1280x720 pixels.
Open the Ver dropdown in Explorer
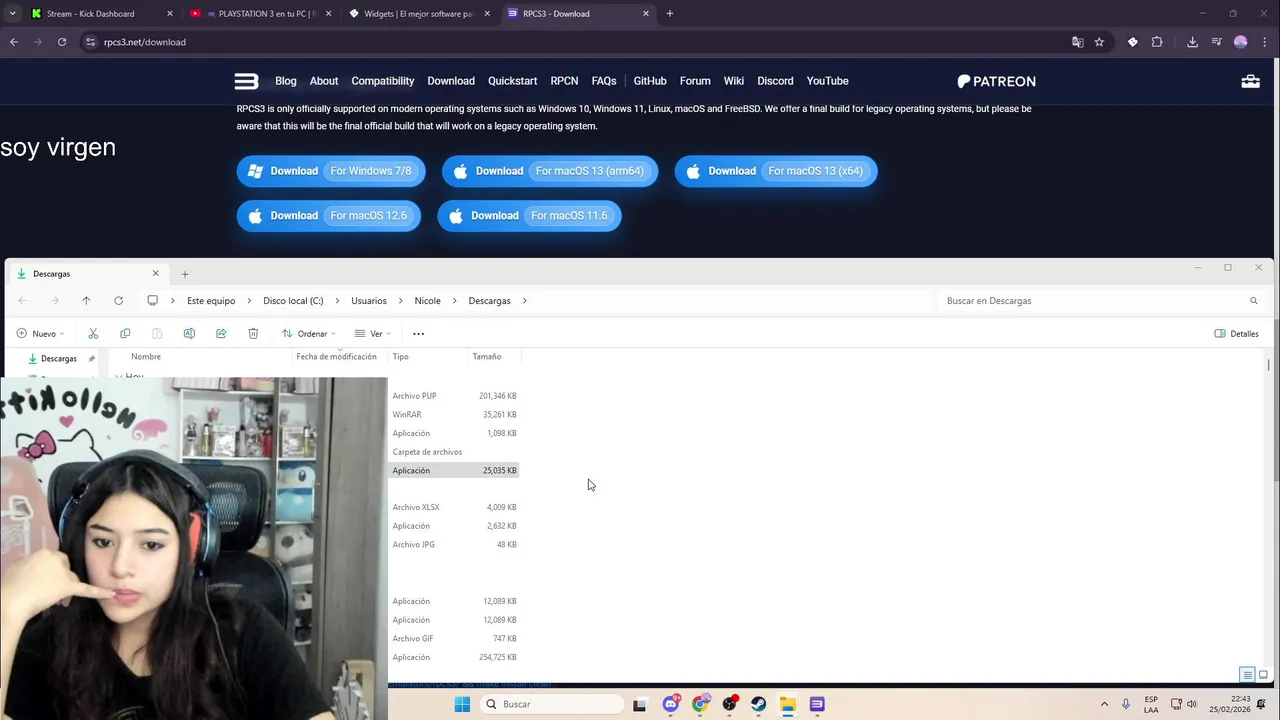(372, 333)
